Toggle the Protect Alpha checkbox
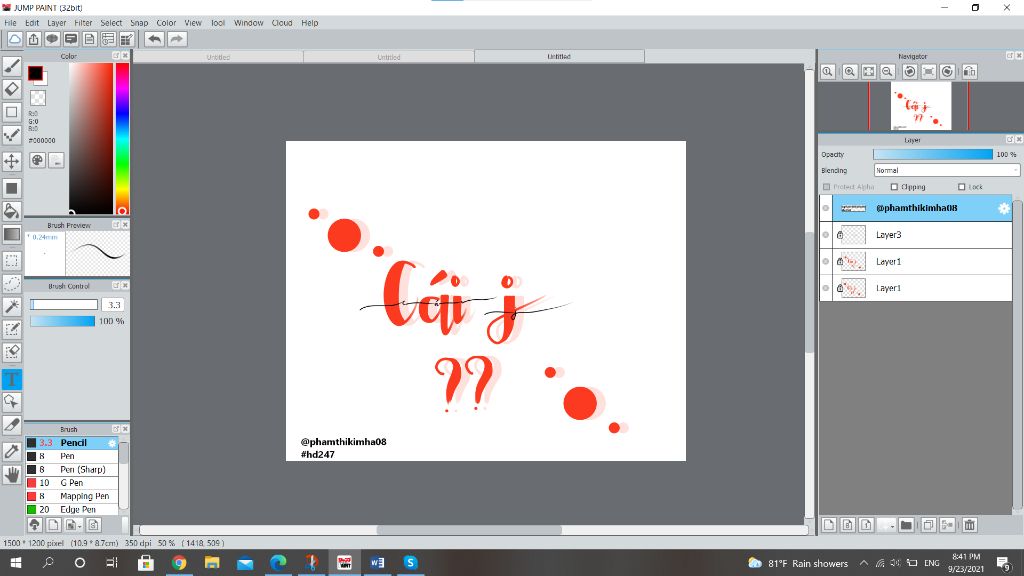Image resolution: width=1024 pixels, height=576 pixels. [826, 187]
